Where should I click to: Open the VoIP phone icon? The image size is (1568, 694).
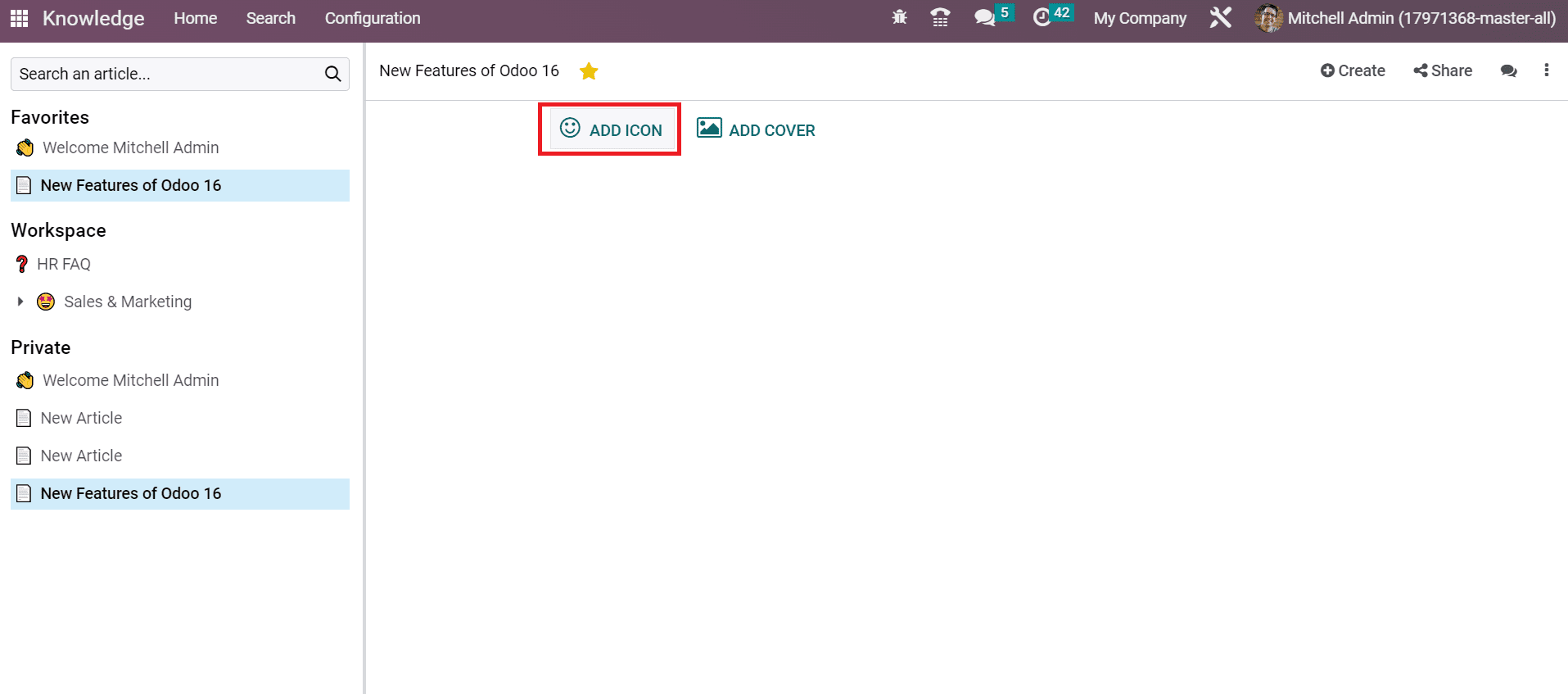(x=940, y=17)
